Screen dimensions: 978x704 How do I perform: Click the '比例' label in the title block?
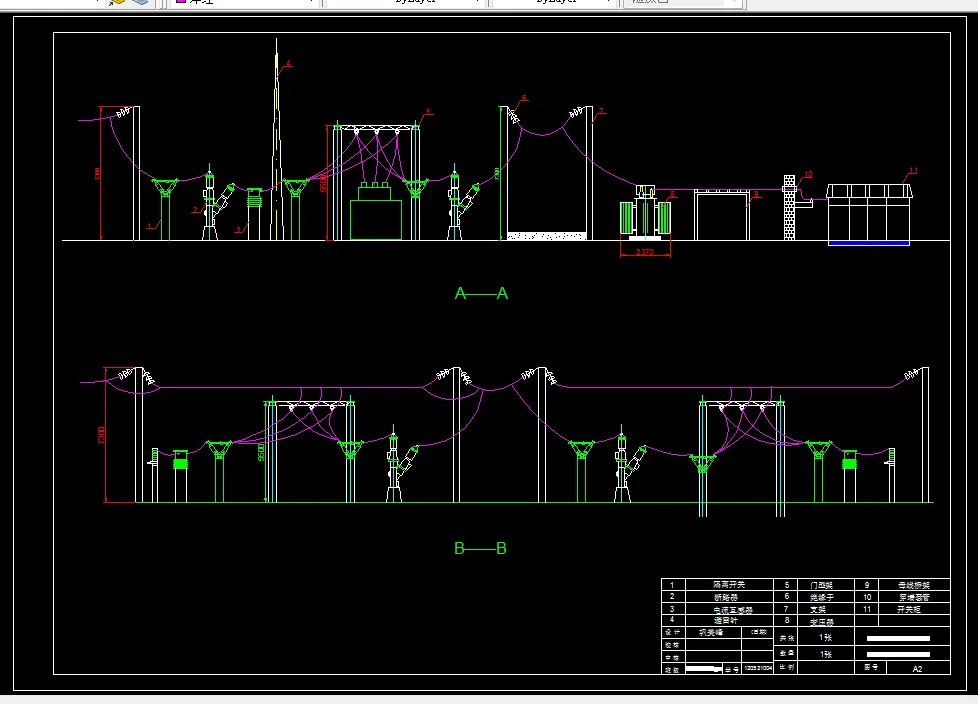(x=786, y=667)
